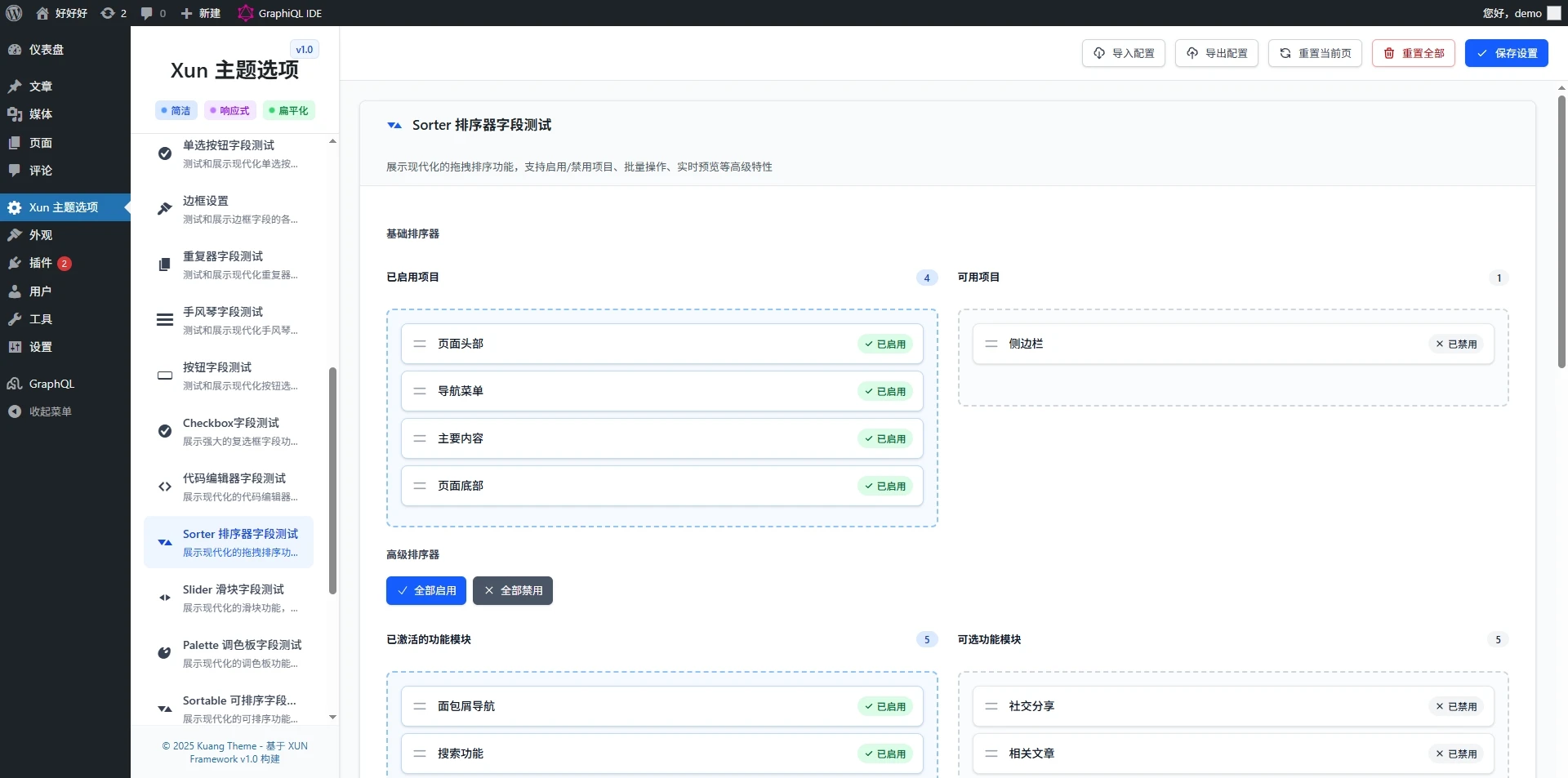Click the demo user avatar
1568x778 pixels.
tap(1554, 13)
